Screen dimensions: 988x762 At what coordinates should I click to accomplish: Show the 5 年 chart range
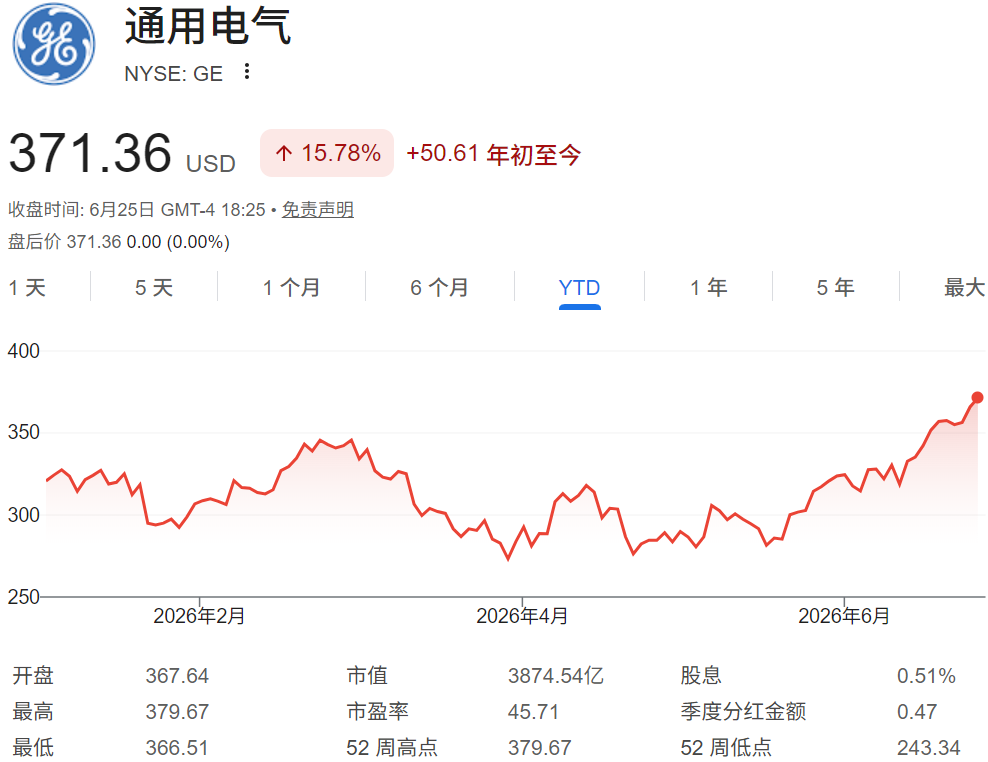pos(836,288)
